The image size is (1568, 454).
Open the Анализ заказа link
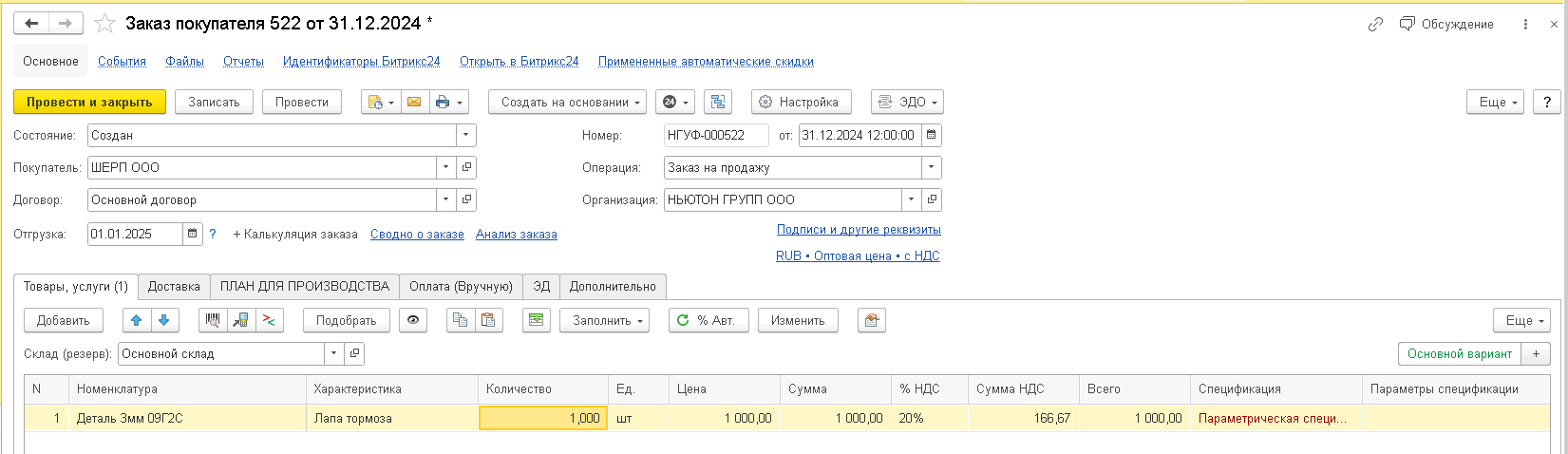tap(516, 234)
